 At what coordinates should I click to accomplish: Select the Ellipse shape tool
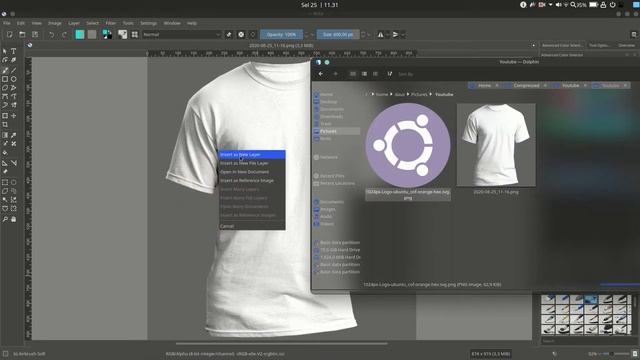click(x=13, y=79)
